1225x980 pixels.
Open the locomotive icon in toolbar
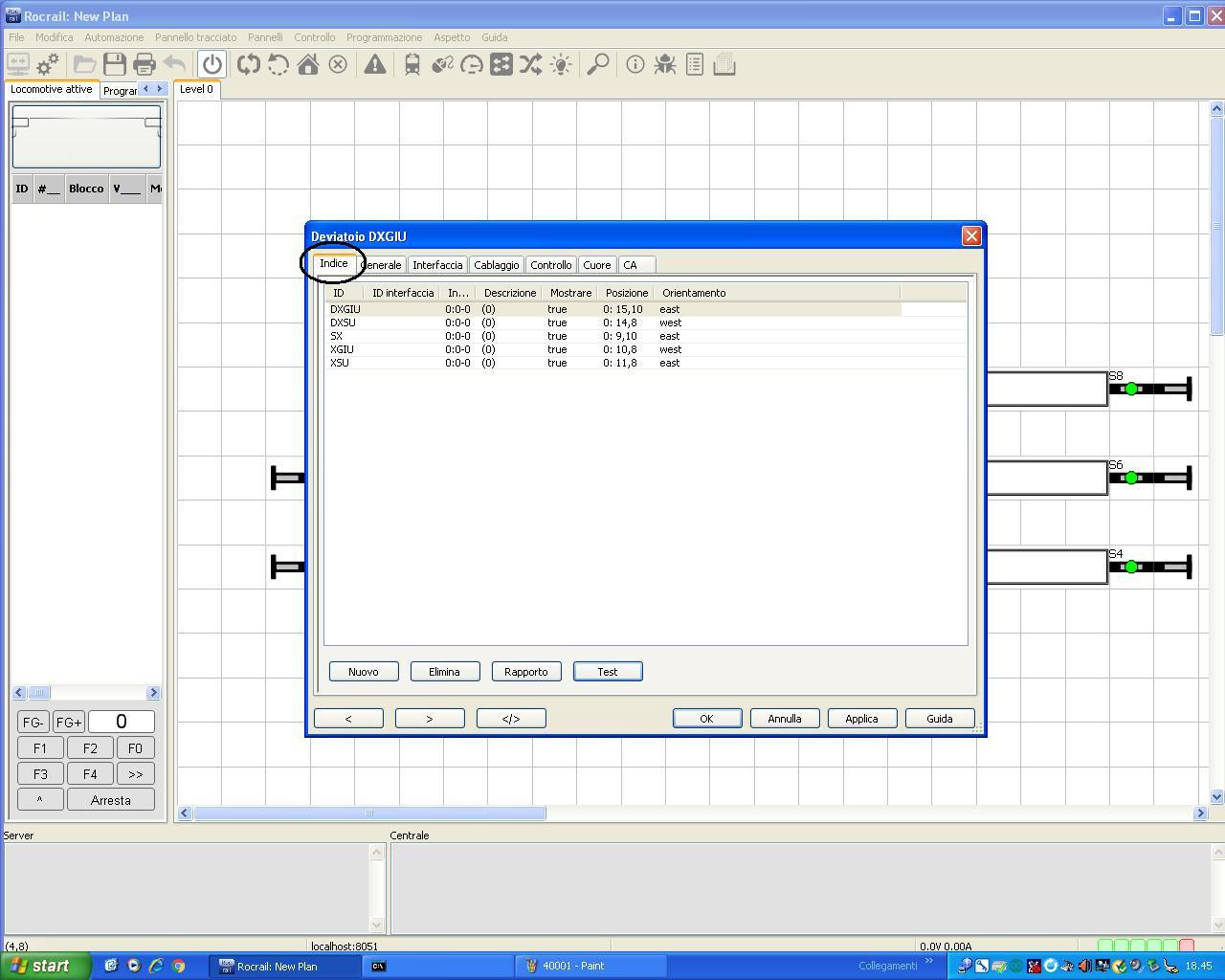tap(412, 65)
